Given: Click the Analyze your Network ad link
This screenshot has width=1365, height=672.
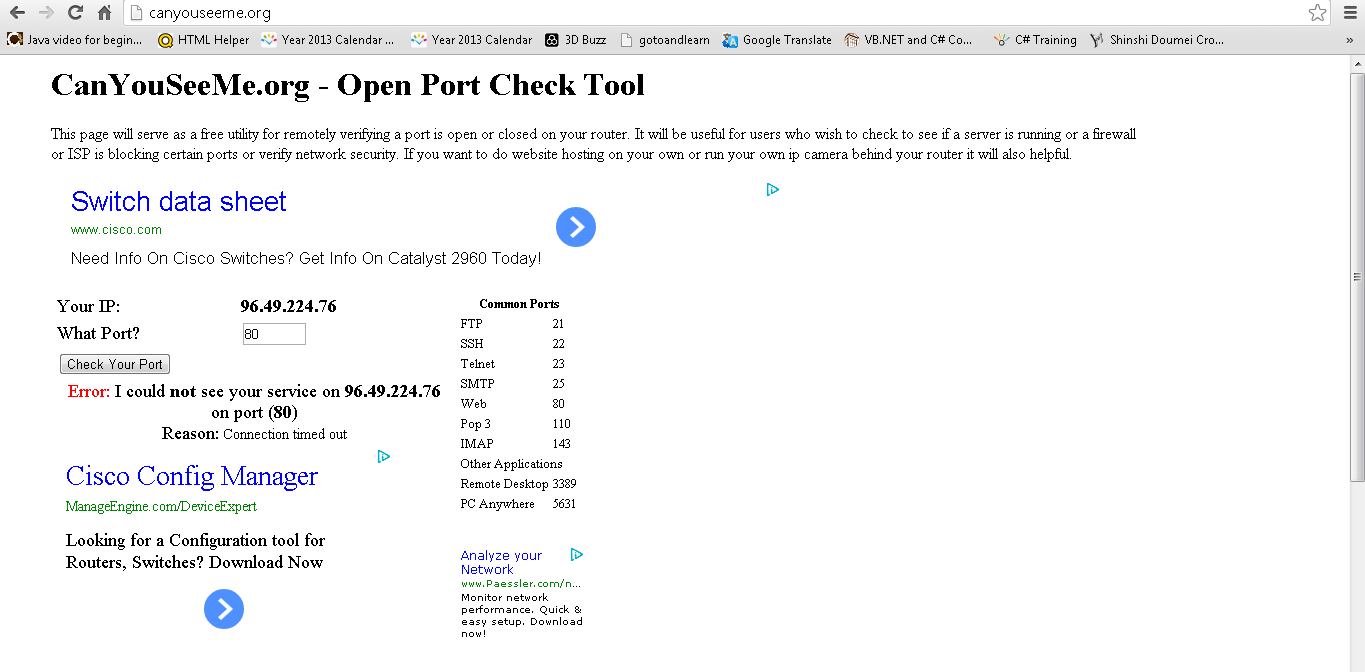Looking at the screenshot, I should click(x=501, y=562).
